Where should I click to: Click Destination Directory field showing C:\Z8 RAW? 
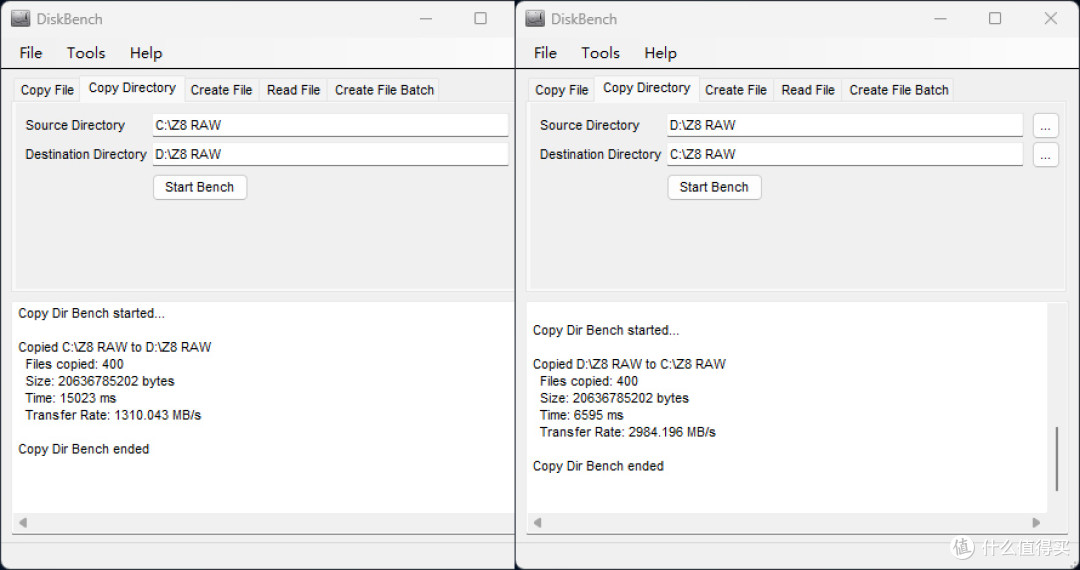(845, 154)
